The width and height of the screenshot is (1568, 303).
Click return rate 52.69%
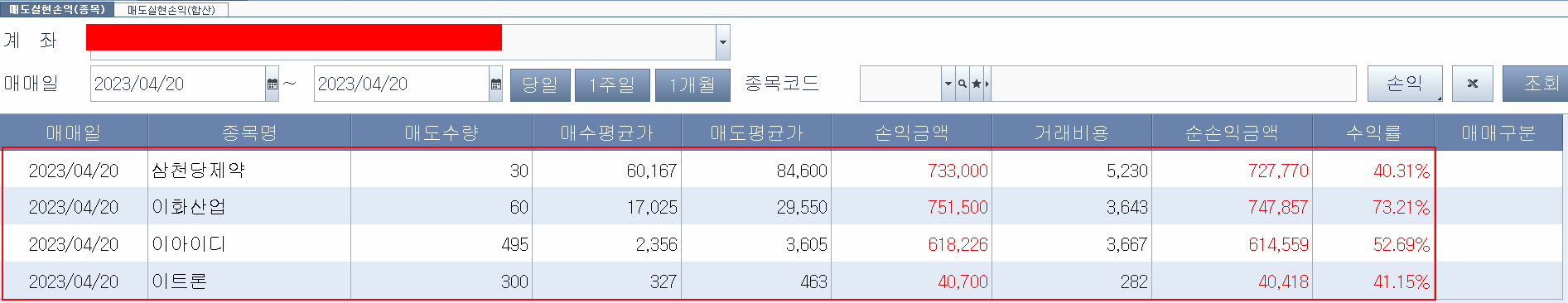[1402, 245]
